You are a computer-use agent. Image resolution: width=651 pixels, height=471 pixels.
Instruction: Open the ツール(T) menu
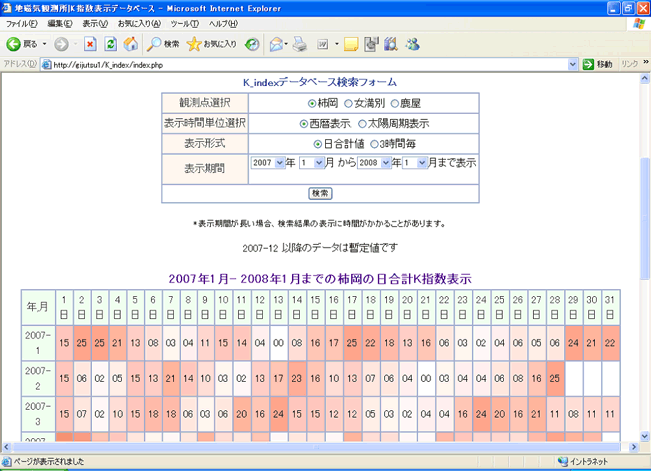pyautogui.click(x=184, y=23)
